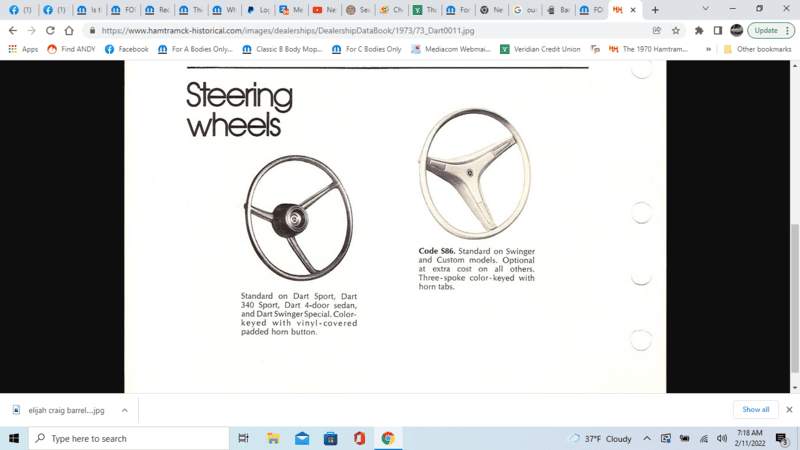
Task: Click the browser reload button
Action: tap(50, 30)
